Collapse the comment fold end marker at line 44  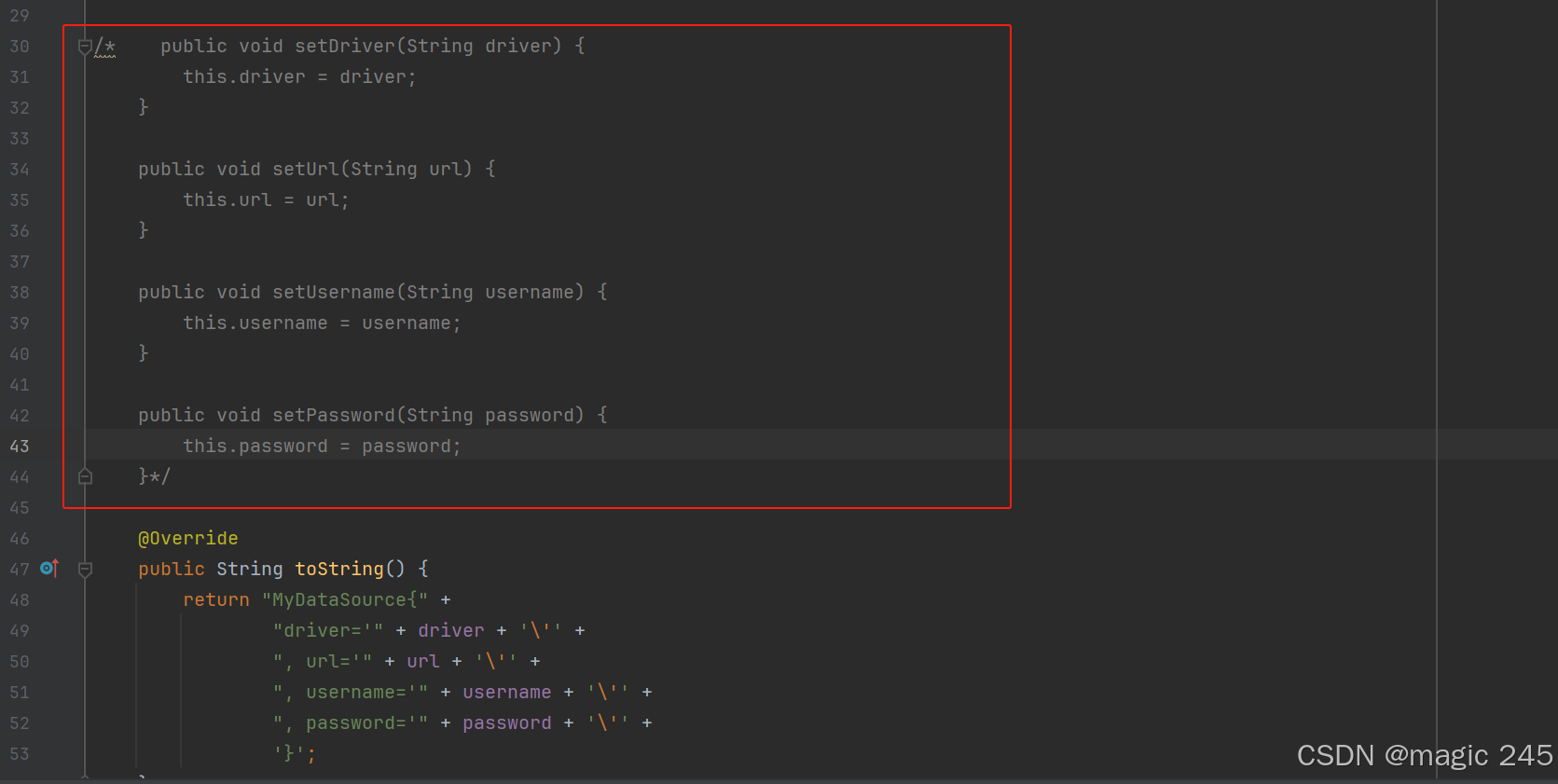tap(85, 476)
